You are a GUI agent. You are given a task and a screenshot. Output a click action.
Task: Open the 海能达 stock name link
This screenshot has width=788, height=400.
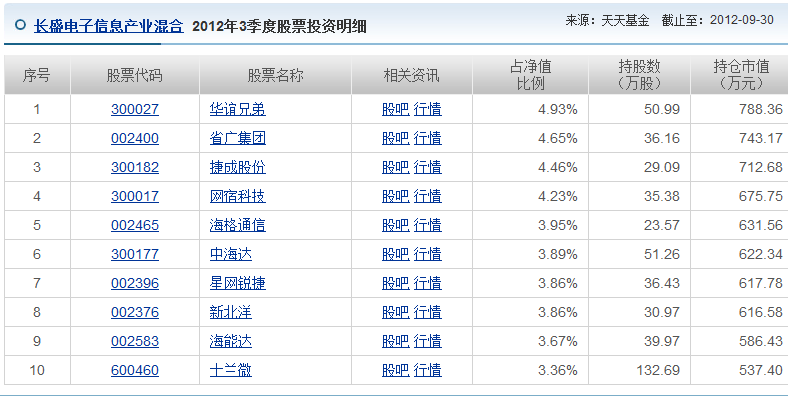tap(231, 341)
